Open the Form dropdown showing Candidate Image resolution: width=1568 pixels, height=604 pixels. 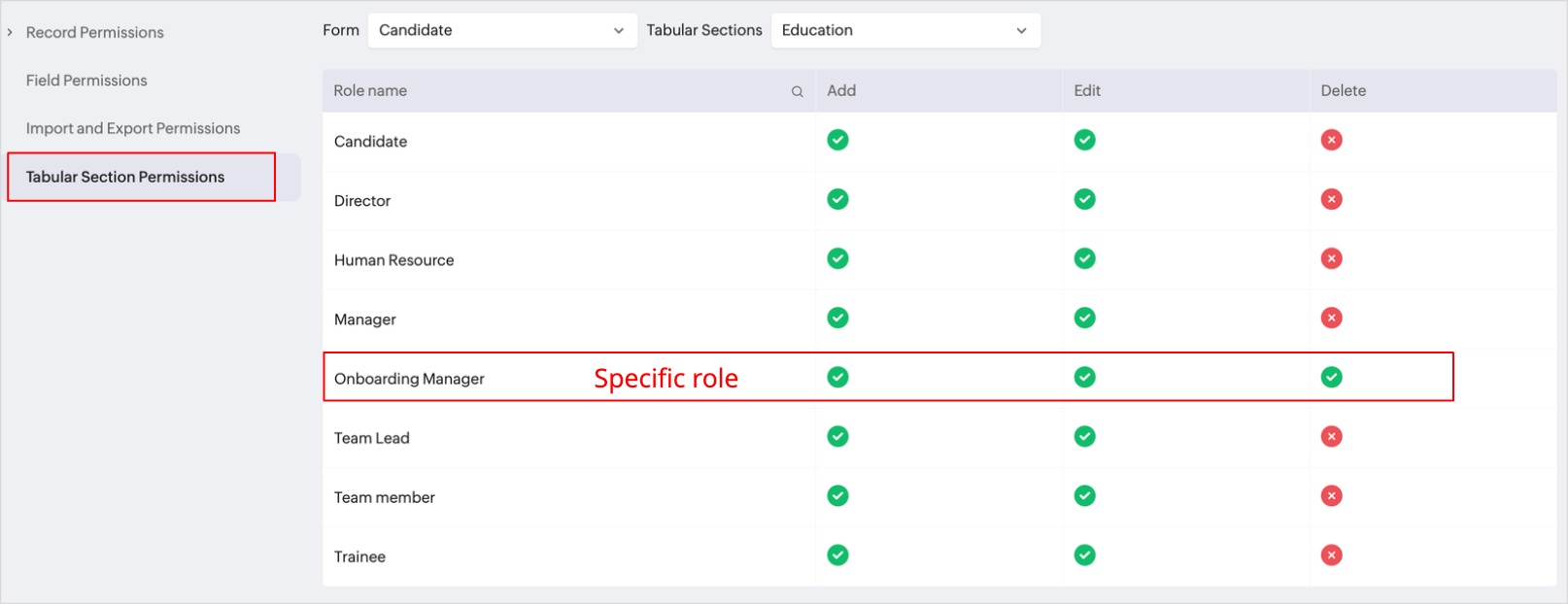pos(501,30)
